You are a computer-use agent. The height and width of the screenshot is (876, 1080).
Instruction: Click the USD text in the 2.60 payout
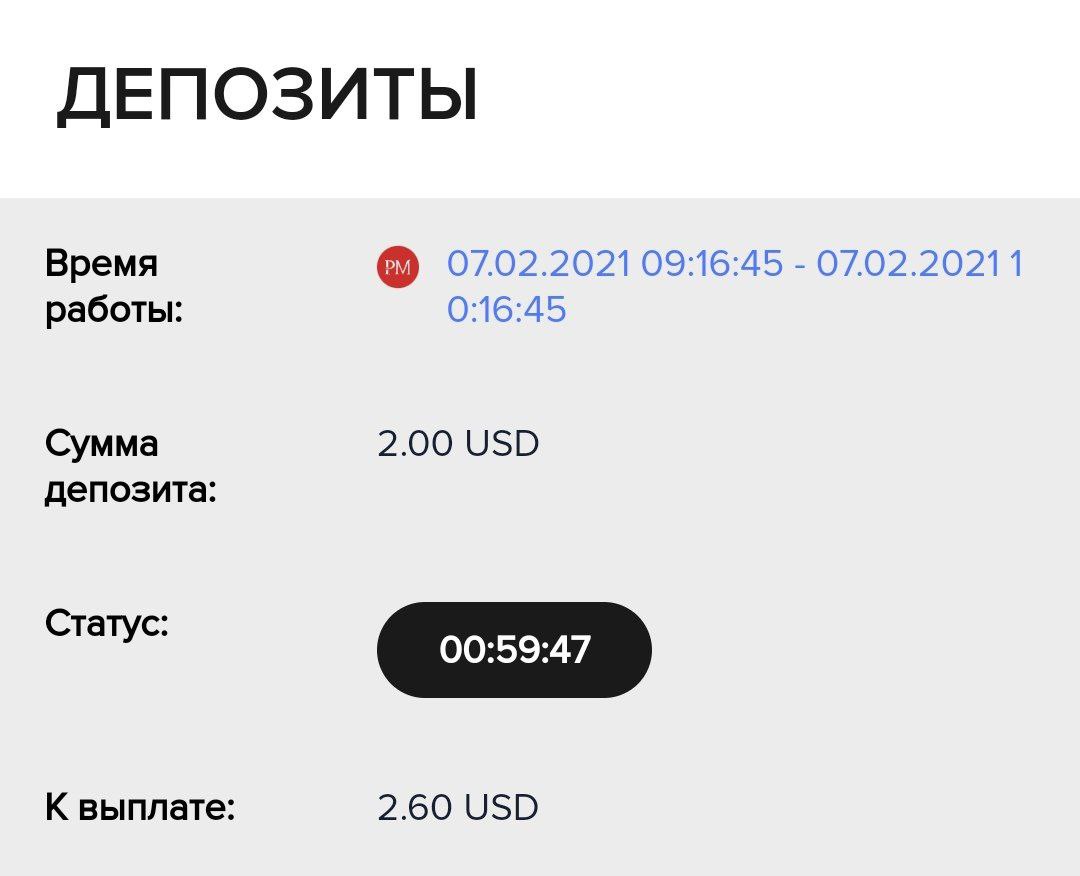point(501,807)
